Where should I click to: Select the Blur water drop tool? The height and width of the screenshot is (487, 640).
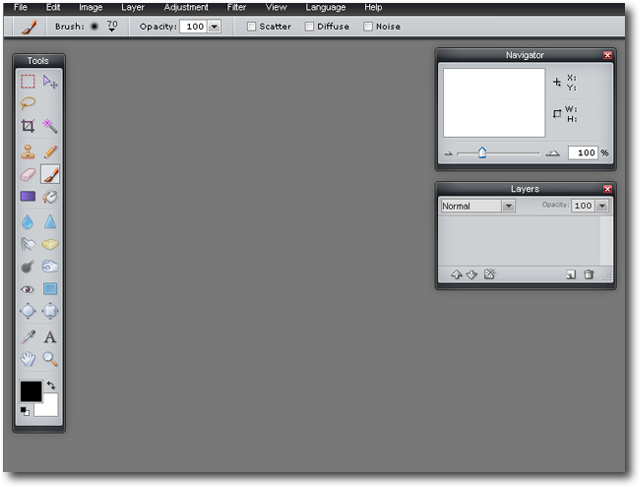[28, 222]
